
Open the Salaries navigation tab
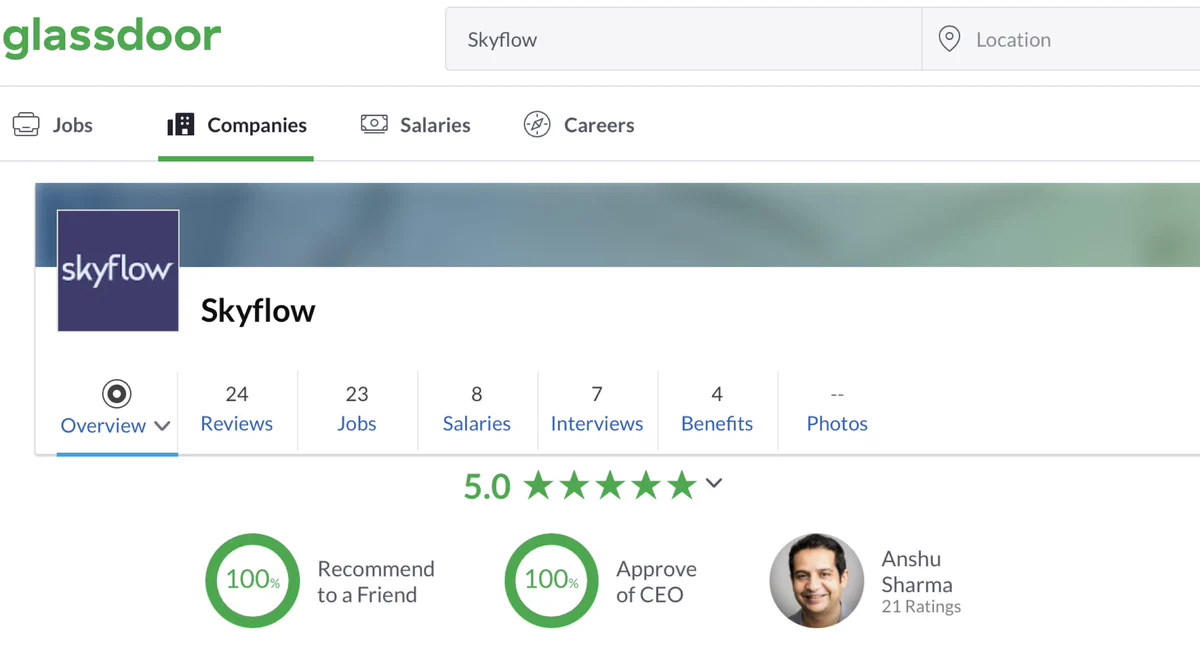tap(415, 125)
